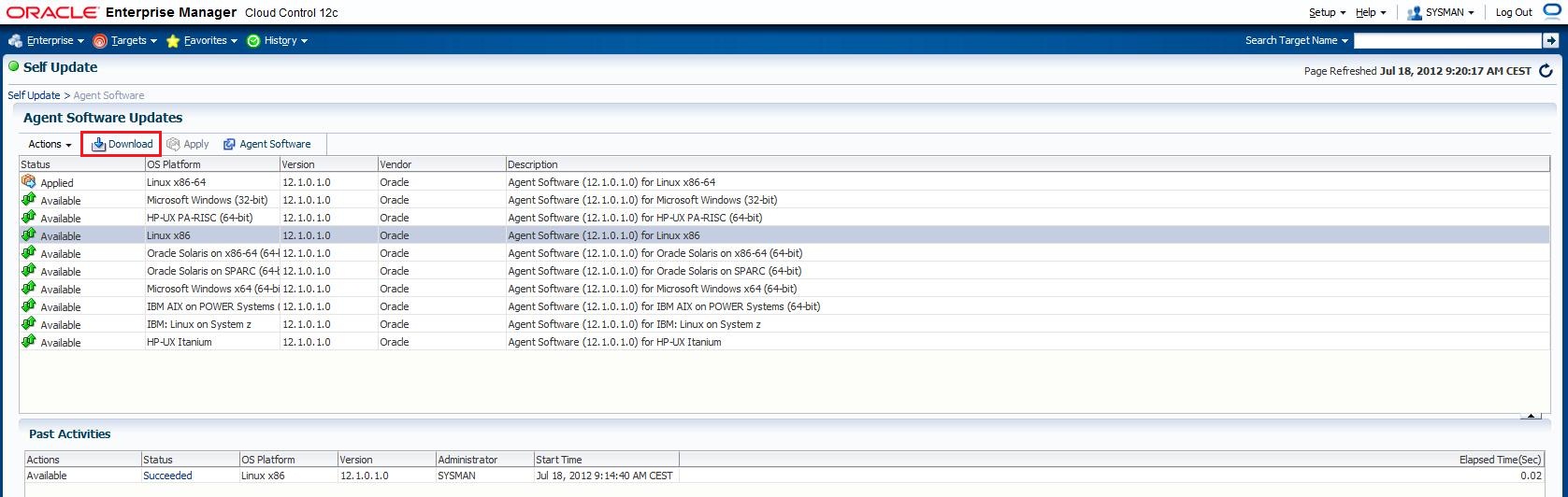
Task: Click the Favorites star icon
Action: coord(173,41)
